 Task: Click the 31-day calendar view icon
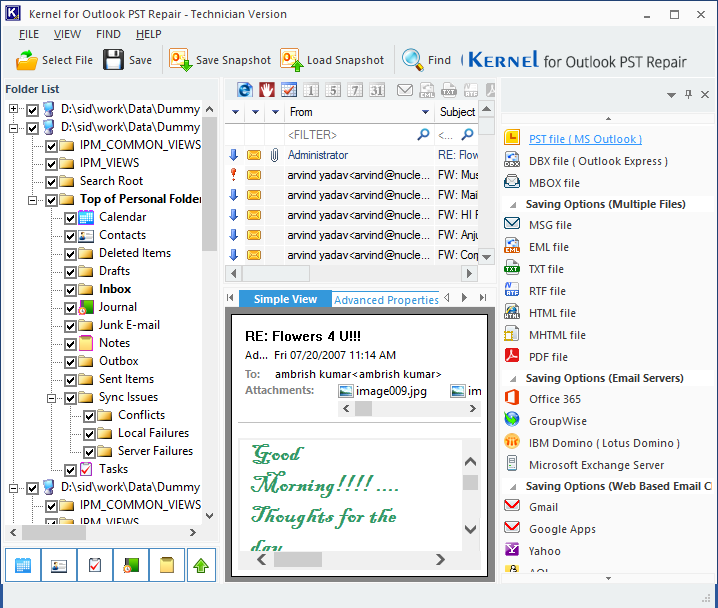(x=377, y=90)
